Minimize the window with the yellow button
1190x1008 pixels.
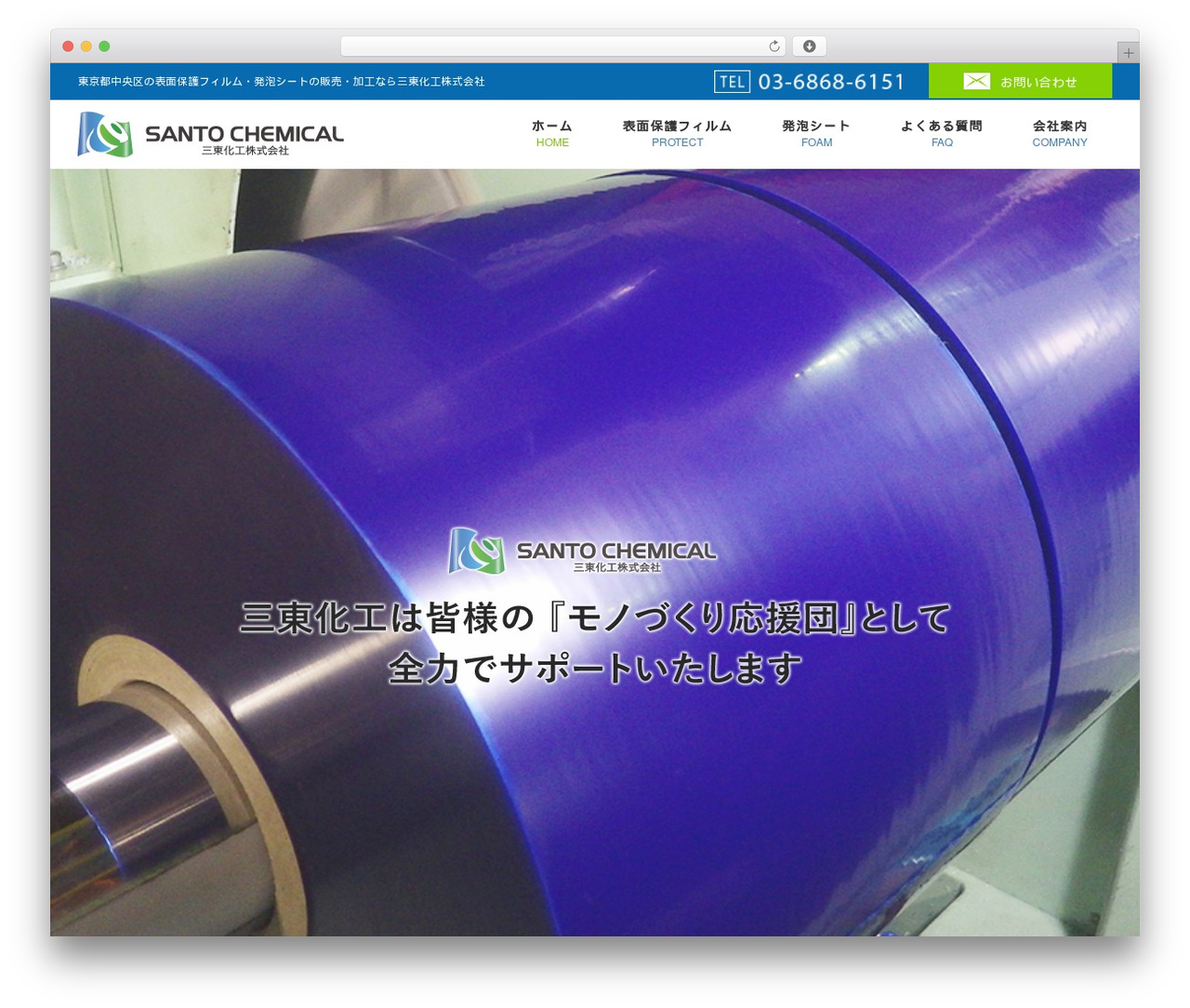[x=86, y=46]
